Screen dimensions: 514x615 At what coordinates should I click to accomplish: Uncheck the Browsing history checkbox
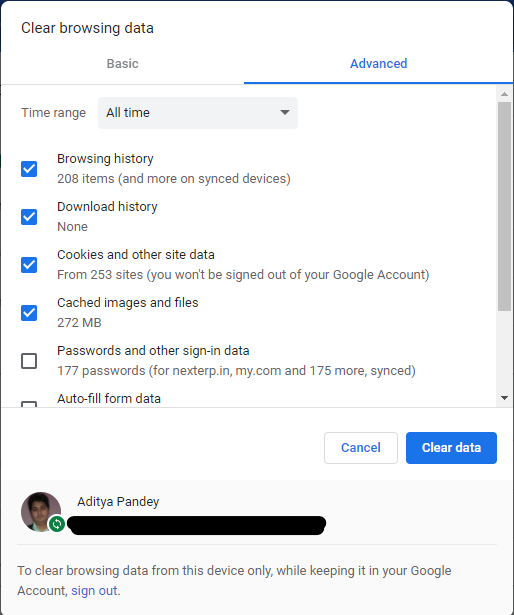pyautogui.click(x=29, y=169)
